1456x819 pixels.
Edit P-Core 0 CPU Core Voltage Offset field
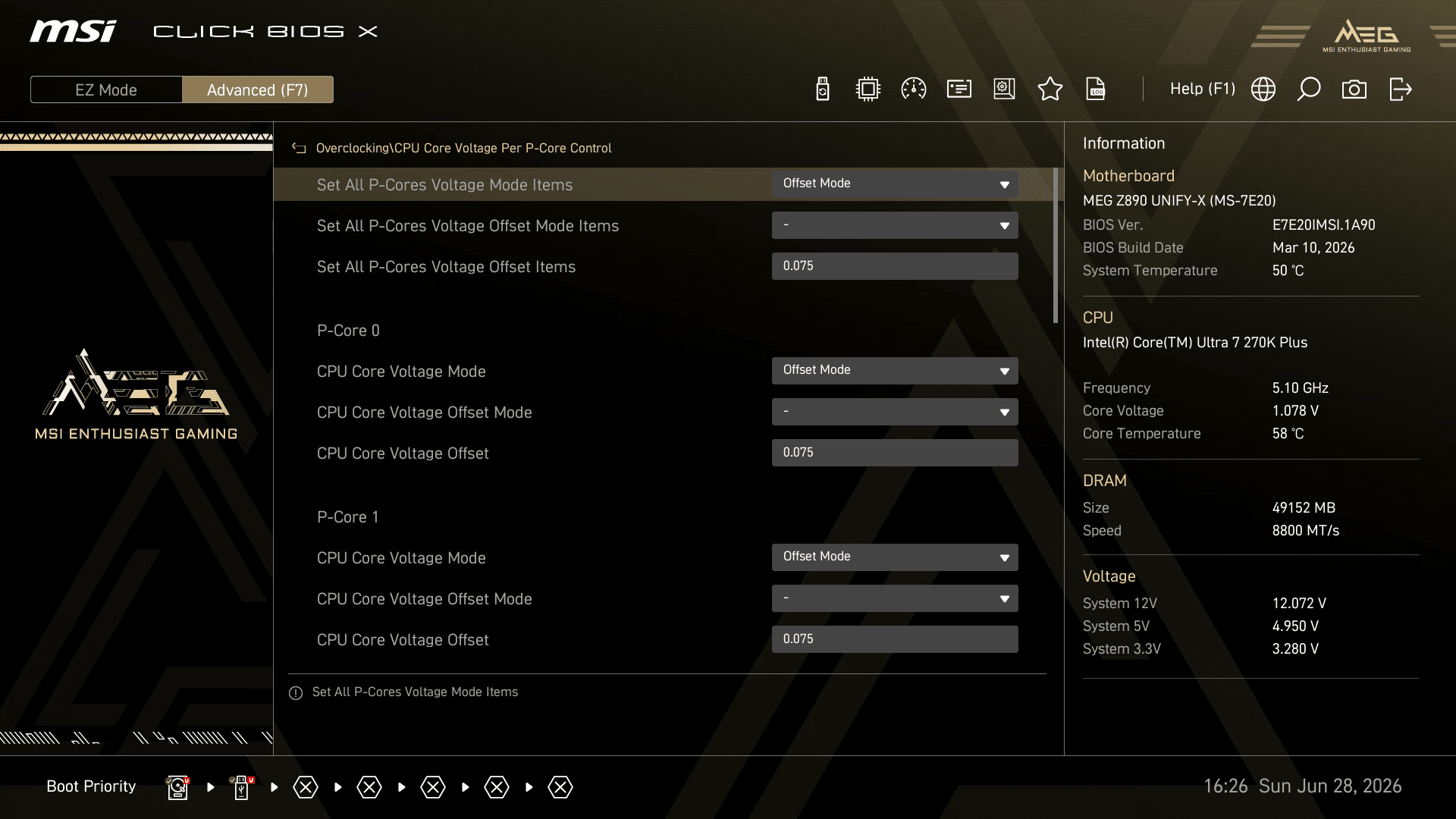pos(895,453)
